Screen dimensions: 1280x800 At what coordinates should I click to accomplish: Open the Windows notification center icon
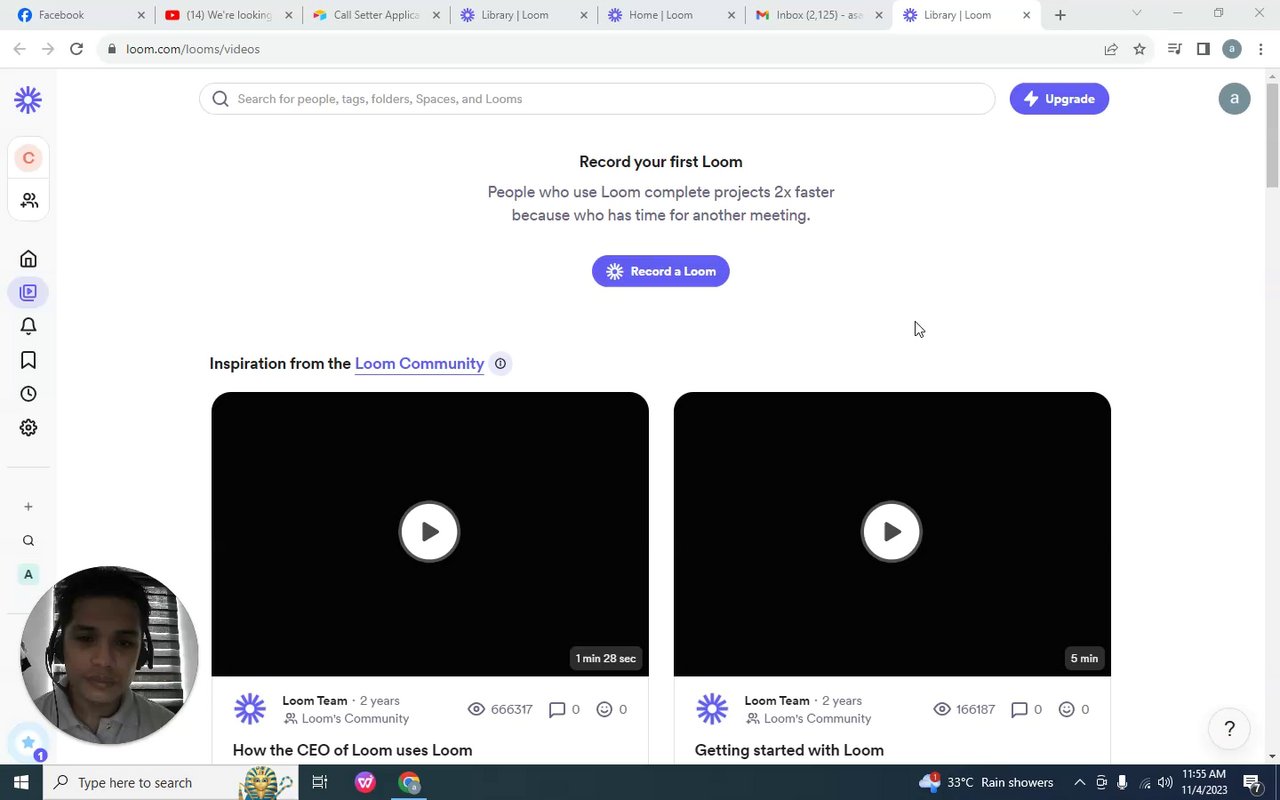(x=1253, y=782)
